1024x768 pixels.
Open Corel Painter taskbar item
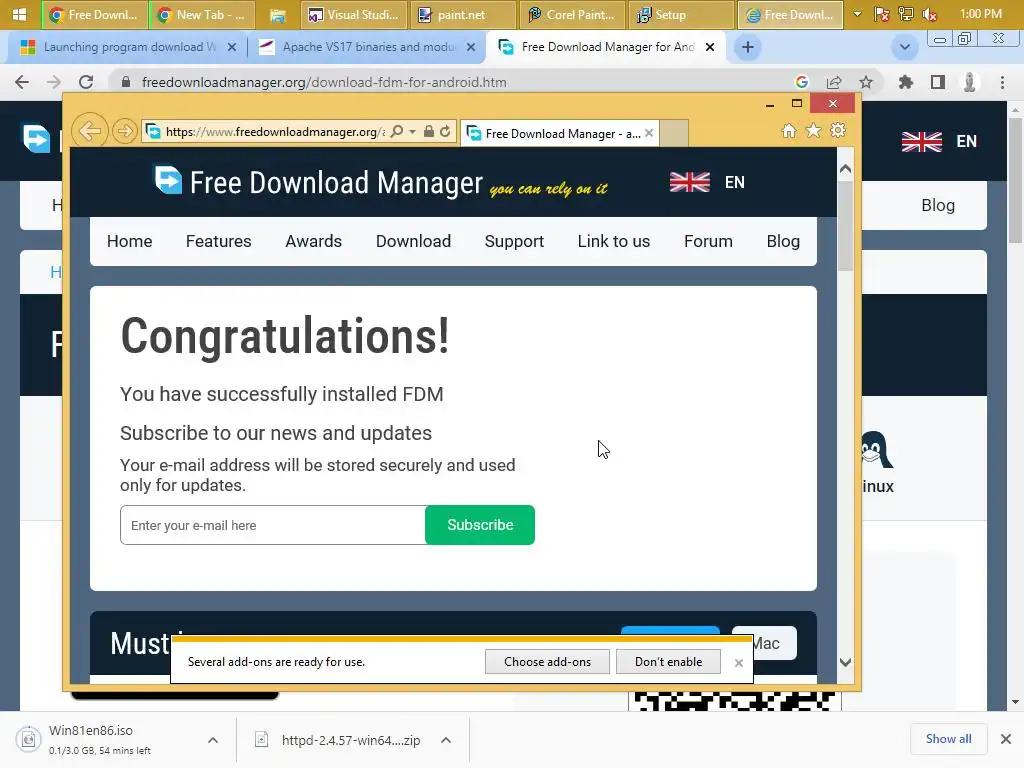pos(571,15)
